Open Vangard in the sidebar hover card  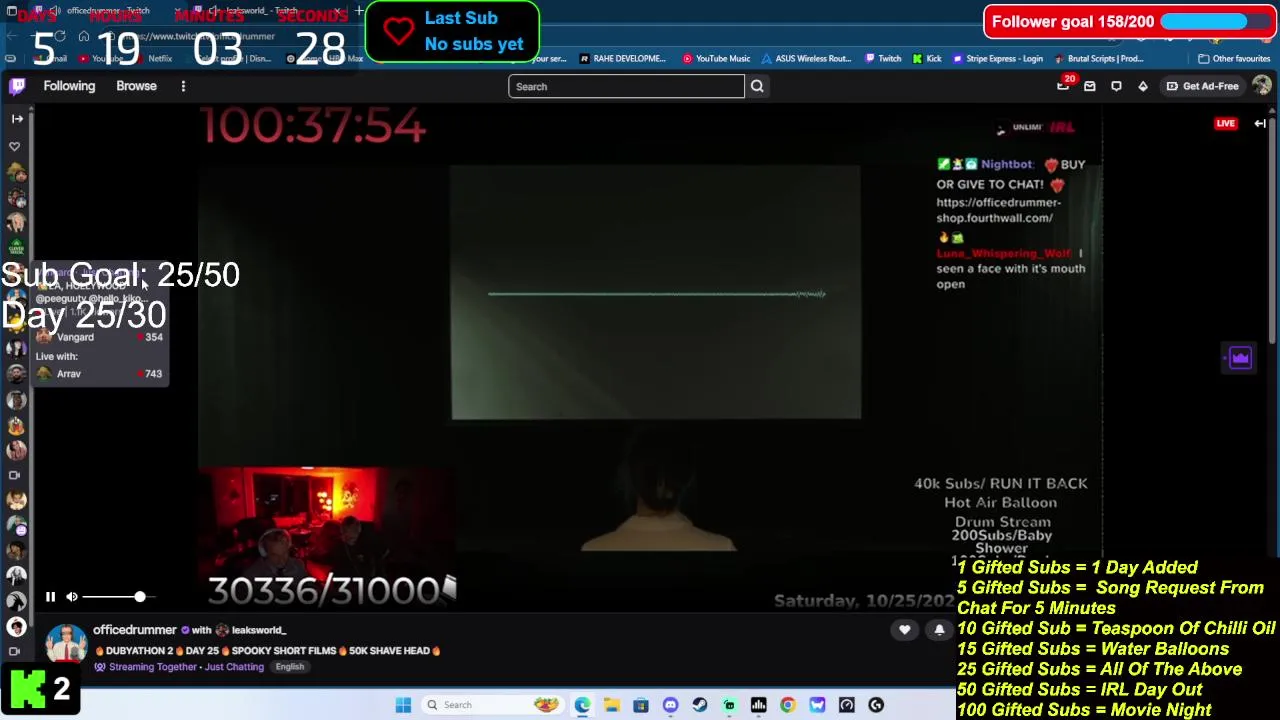point(99,337)
